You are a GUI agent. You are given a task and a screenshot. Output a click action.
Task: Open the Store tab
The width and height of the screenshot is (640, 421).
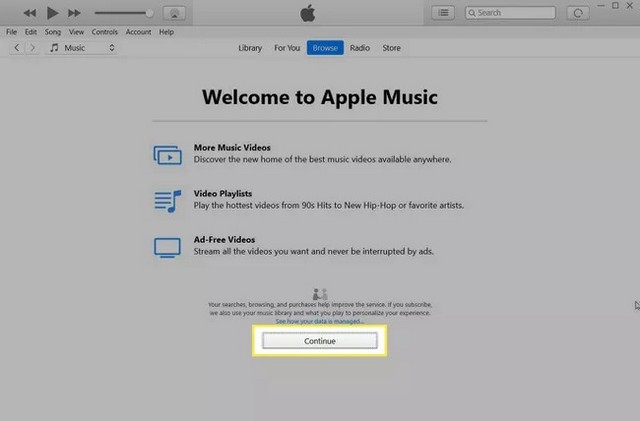(x=391, y=48)
